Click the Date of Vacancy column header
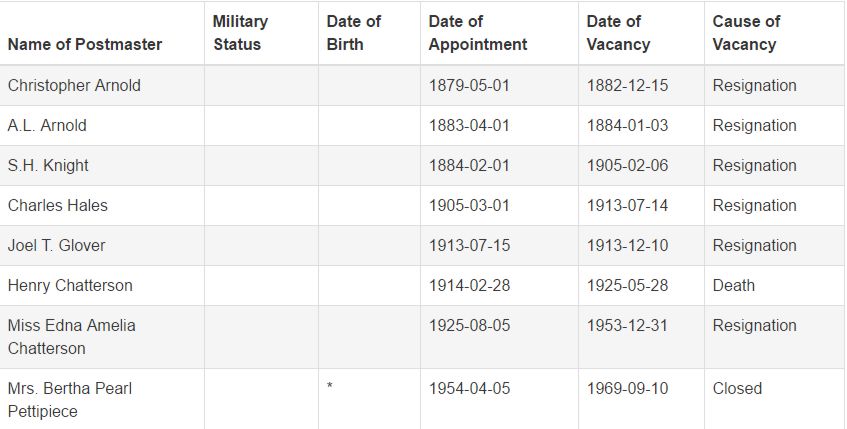The width and height of the screenshot is (847, 429). pyautogui.click(x=619, y=32)
